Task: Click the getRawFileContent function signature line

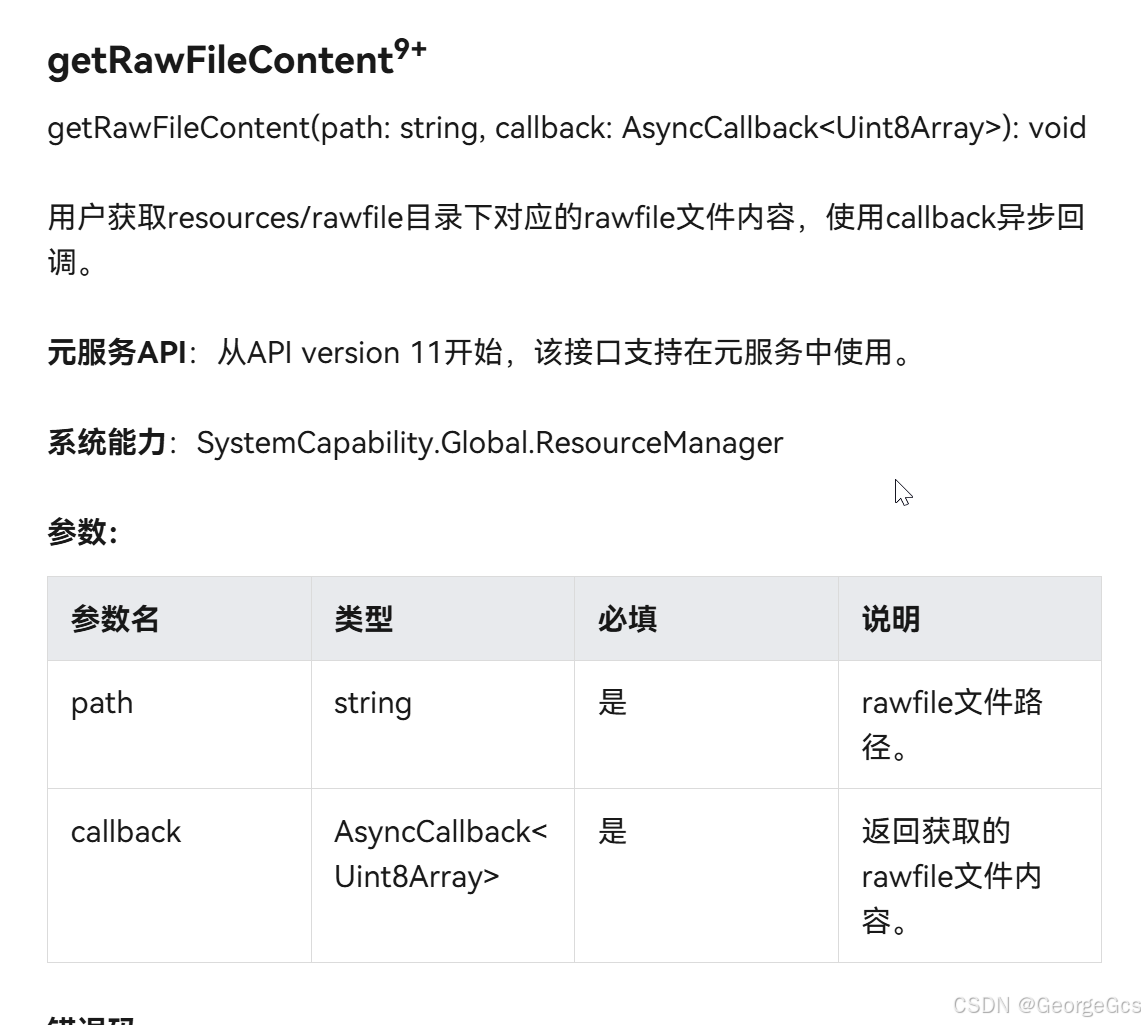Action: click(x=566, y=128)
